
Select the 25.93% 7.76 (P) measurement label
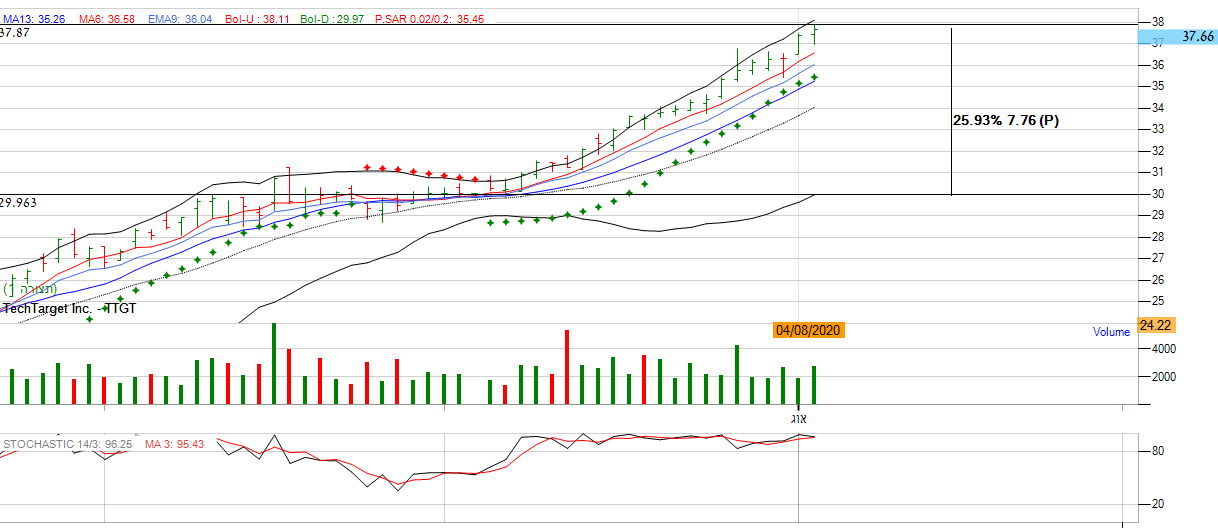1005,121
